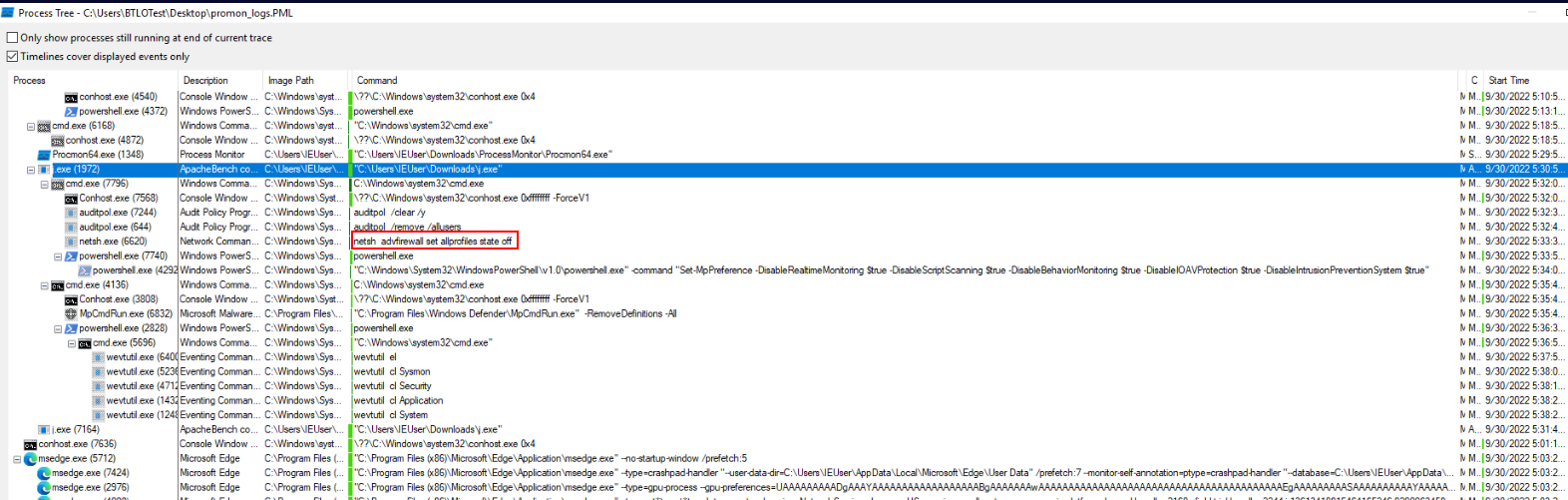Click the powershell.exe (2828) icon
The image size is (1568, 500).
point(71,328)
